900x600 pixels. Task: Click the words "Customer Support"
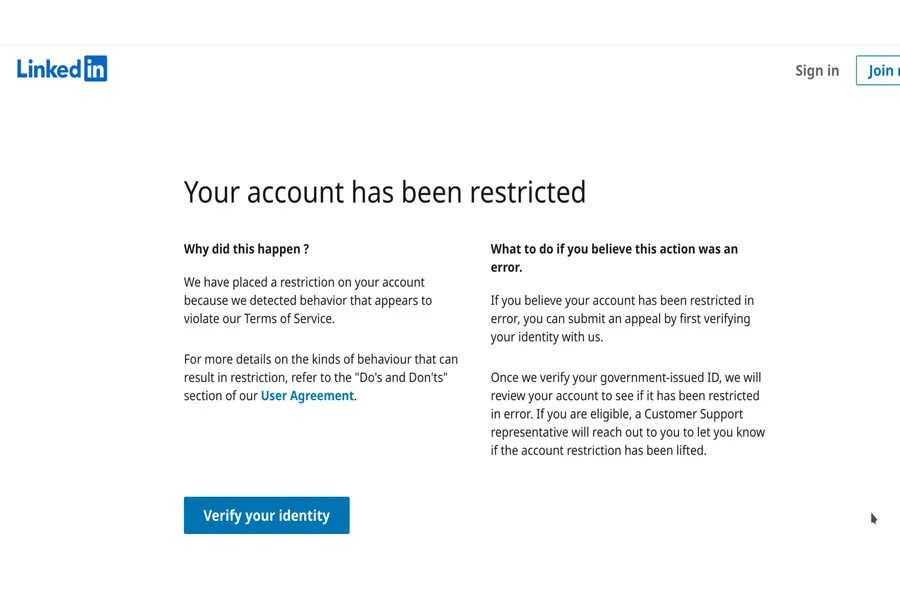[693, 414]
